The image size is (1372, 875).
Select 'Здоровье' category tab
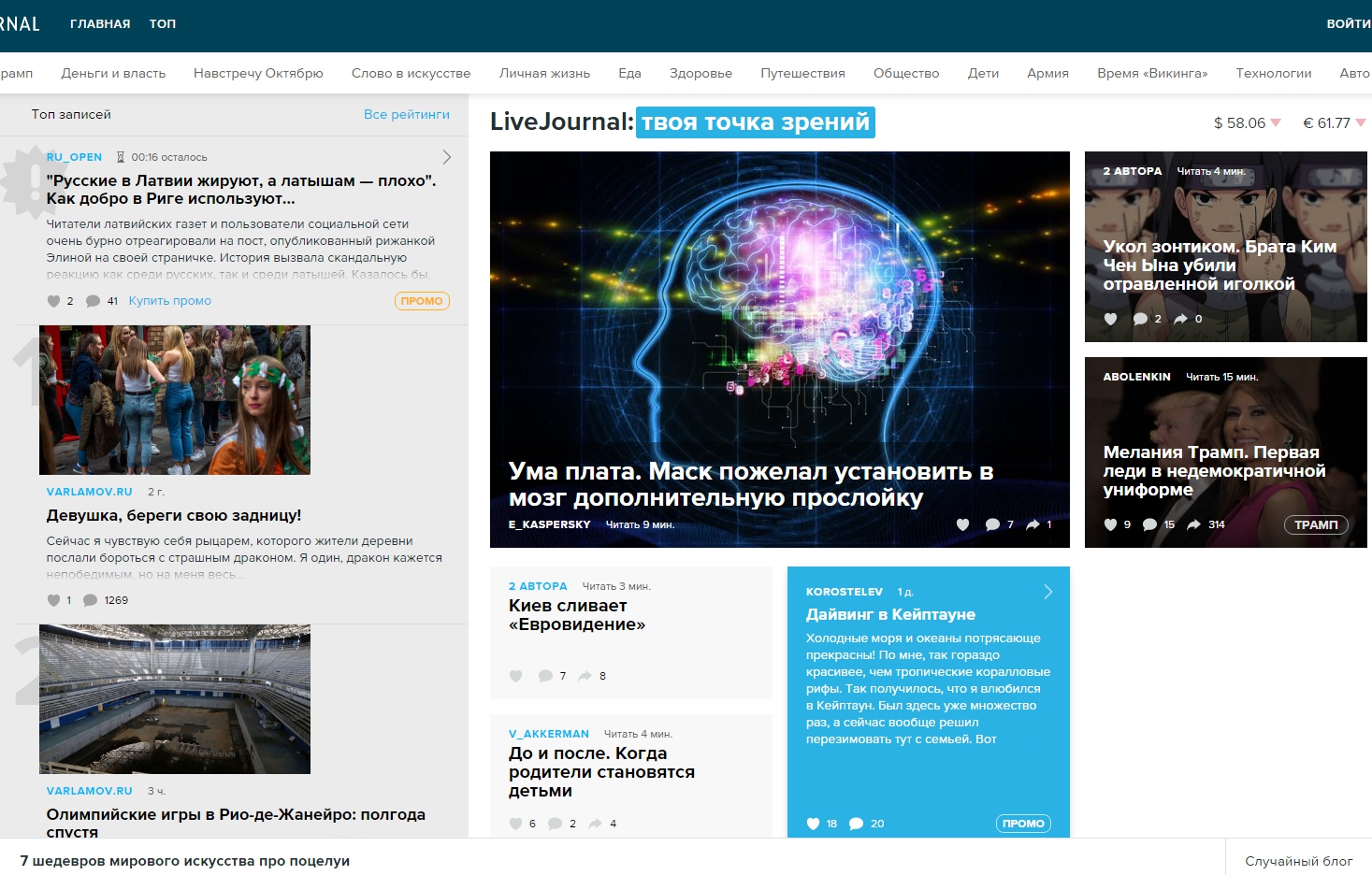[700, 73]
